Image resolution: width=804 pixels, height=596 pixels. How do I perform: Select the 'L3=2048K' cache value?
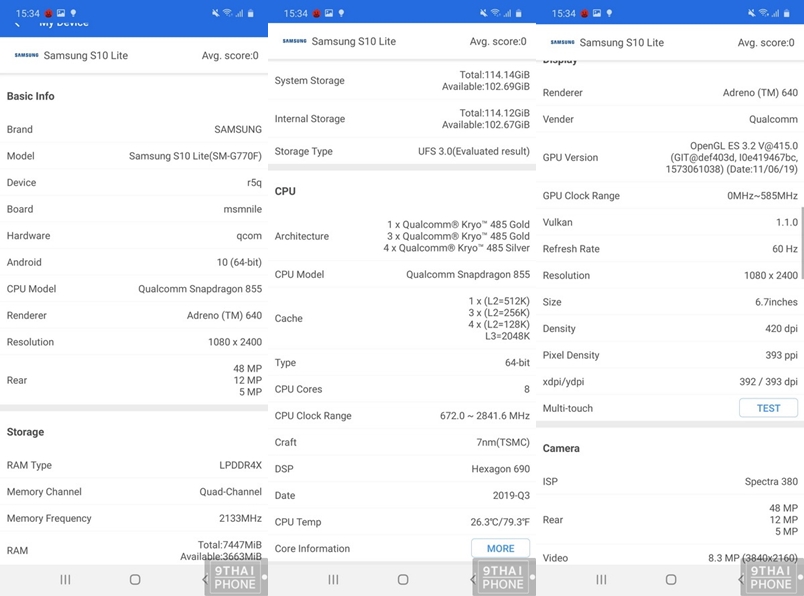pos(507,336)
